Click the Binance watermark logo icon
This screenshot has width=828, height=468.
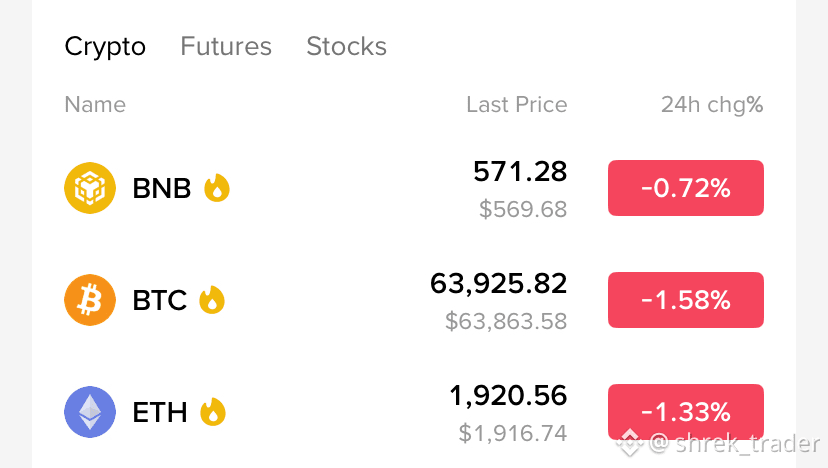[629, 443]
